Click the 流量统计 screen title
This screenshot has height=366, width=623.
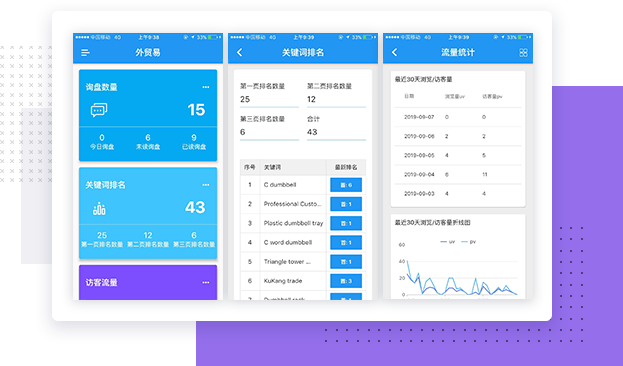click(458, 52)
